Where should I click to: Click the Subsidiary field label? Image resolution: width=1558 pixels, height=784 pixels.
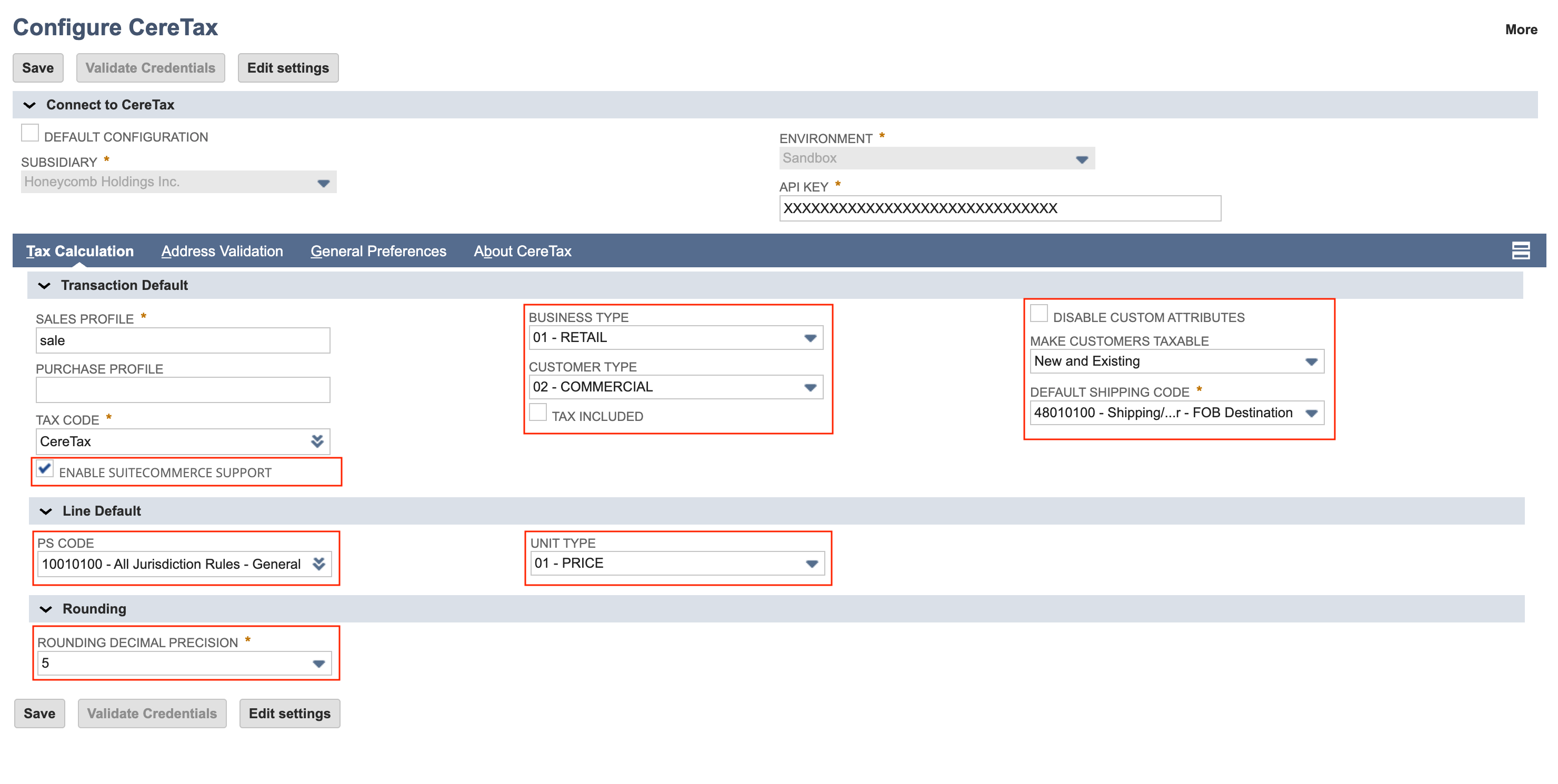(59, 162)
